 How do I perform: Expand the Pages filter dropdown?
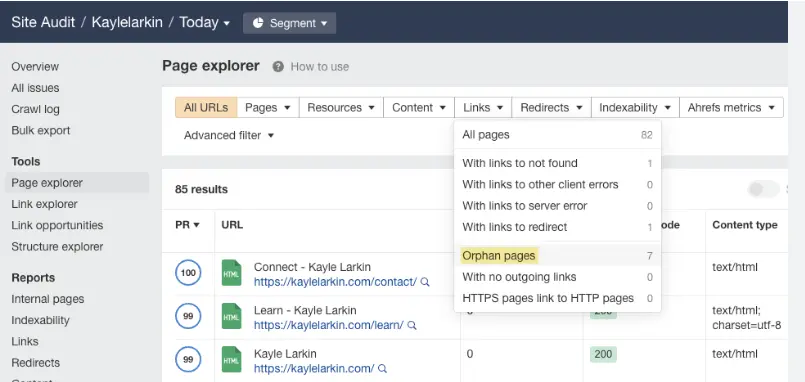[268, 107]
